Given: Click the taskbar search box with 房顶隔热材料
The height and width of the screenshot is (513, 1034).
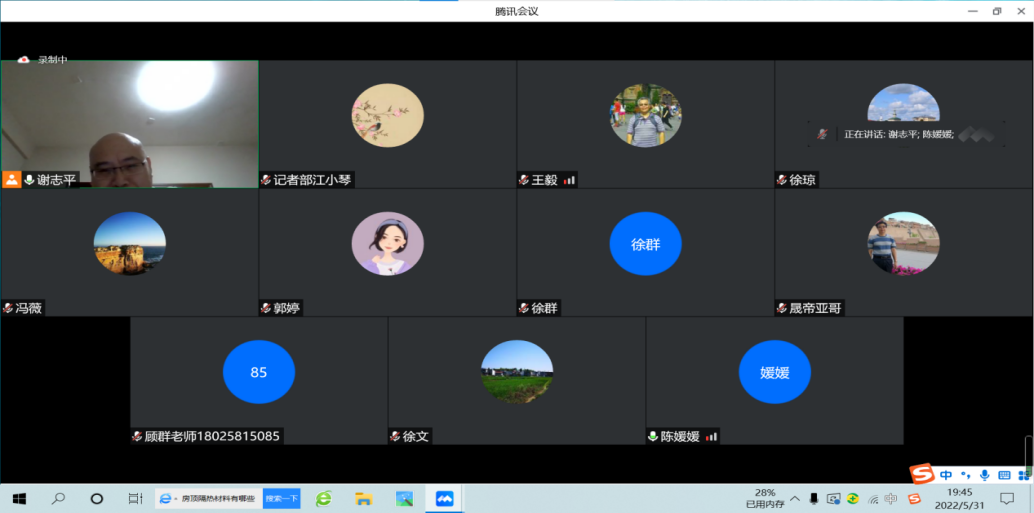Looking at the screenshot, I should 215,498.
